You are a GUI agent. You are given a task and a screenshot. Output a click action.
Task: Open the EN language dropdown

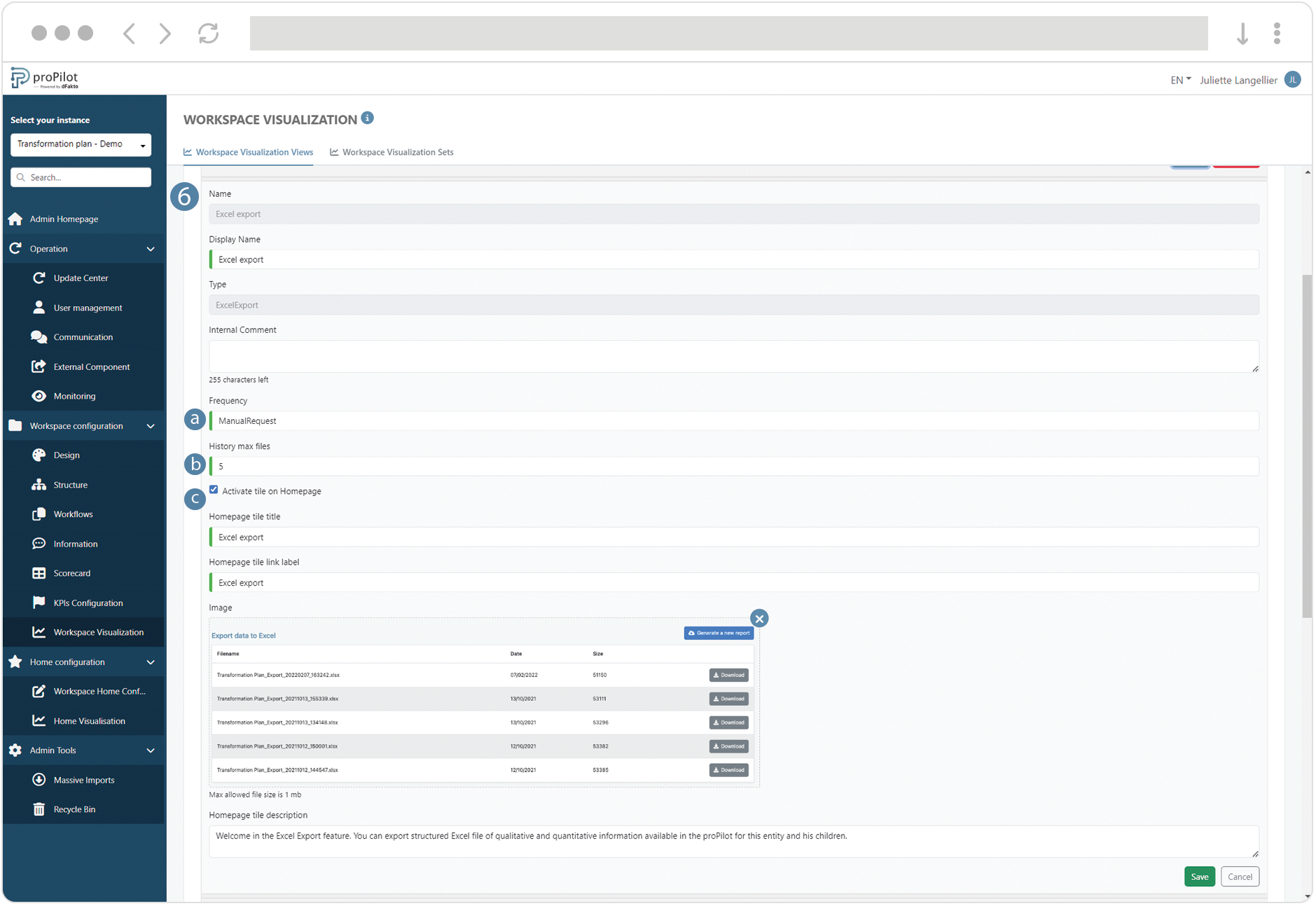[x=1179, y=80]
